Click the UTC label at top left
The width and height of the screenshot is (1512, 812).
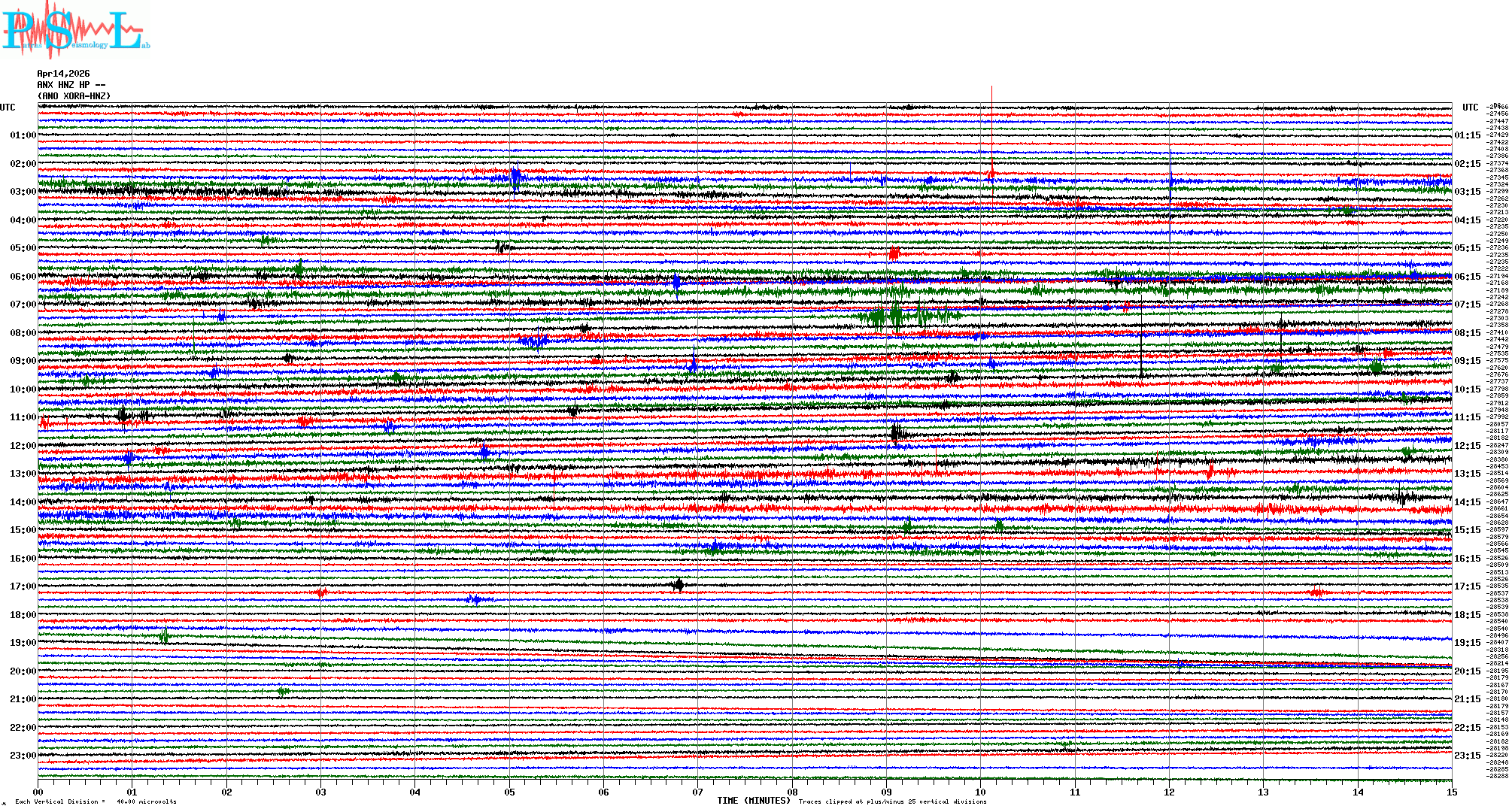click(x=8, y=108)
